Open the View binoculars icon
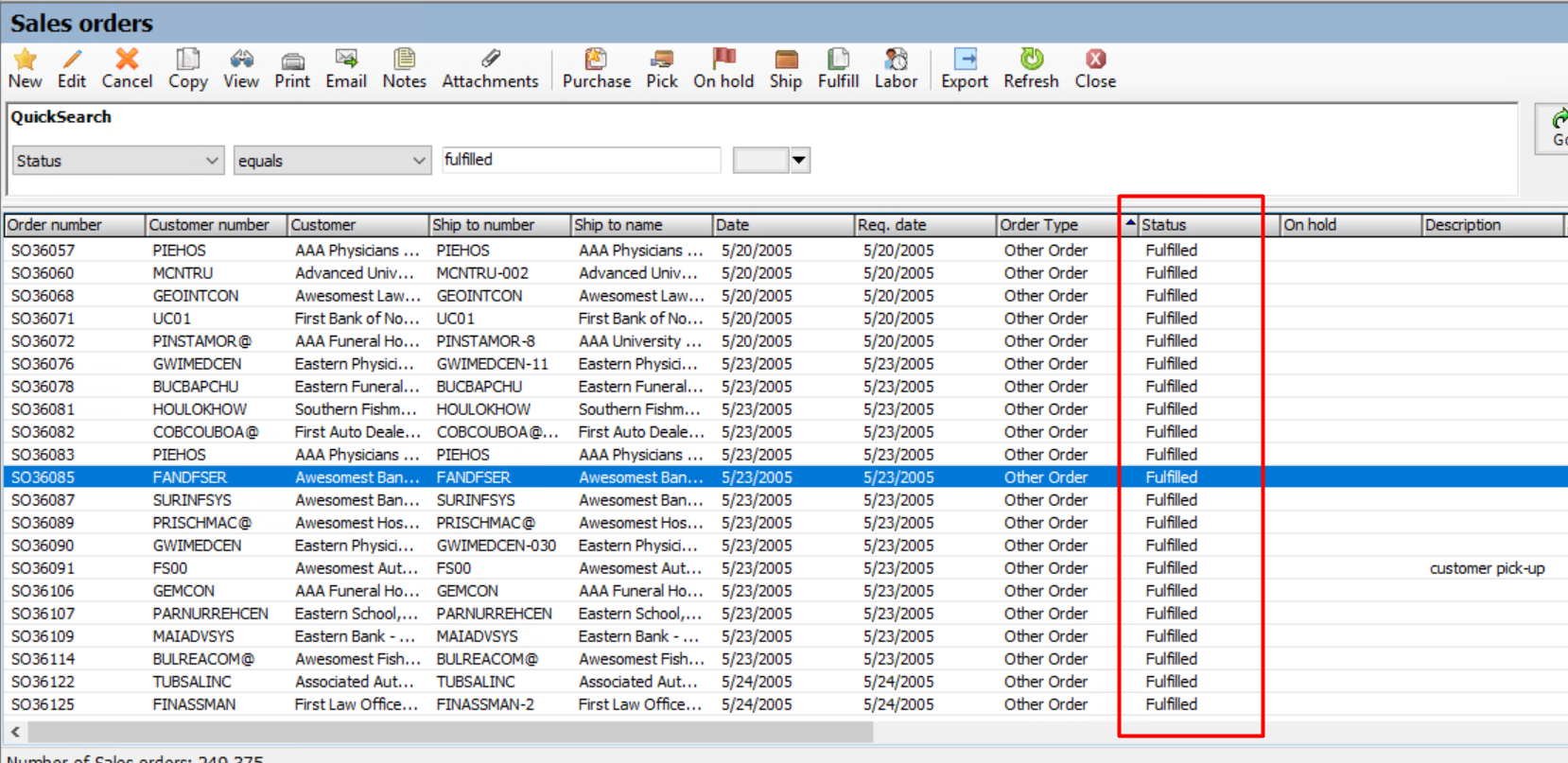This screenshot has width=1568, height=763. pyautogui.click(x=241, y=60)
